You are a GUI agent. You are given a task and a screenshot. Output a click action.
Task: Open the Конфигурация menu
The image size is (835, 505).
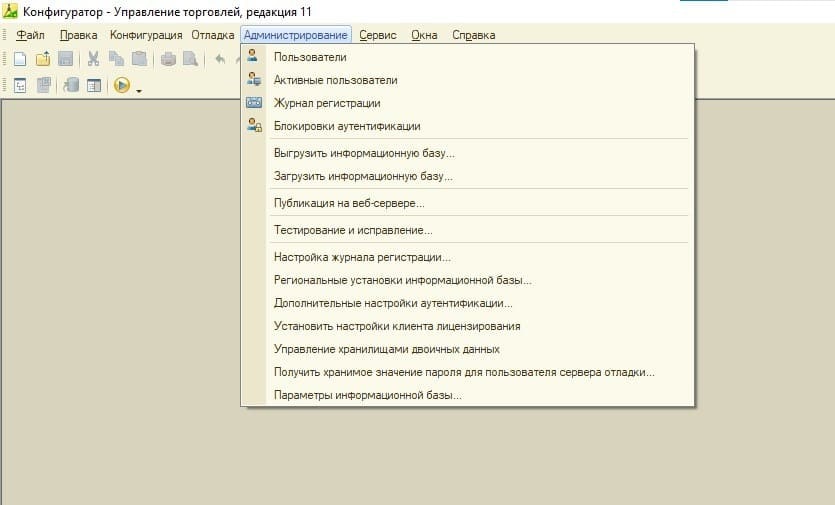coord(146,35)
